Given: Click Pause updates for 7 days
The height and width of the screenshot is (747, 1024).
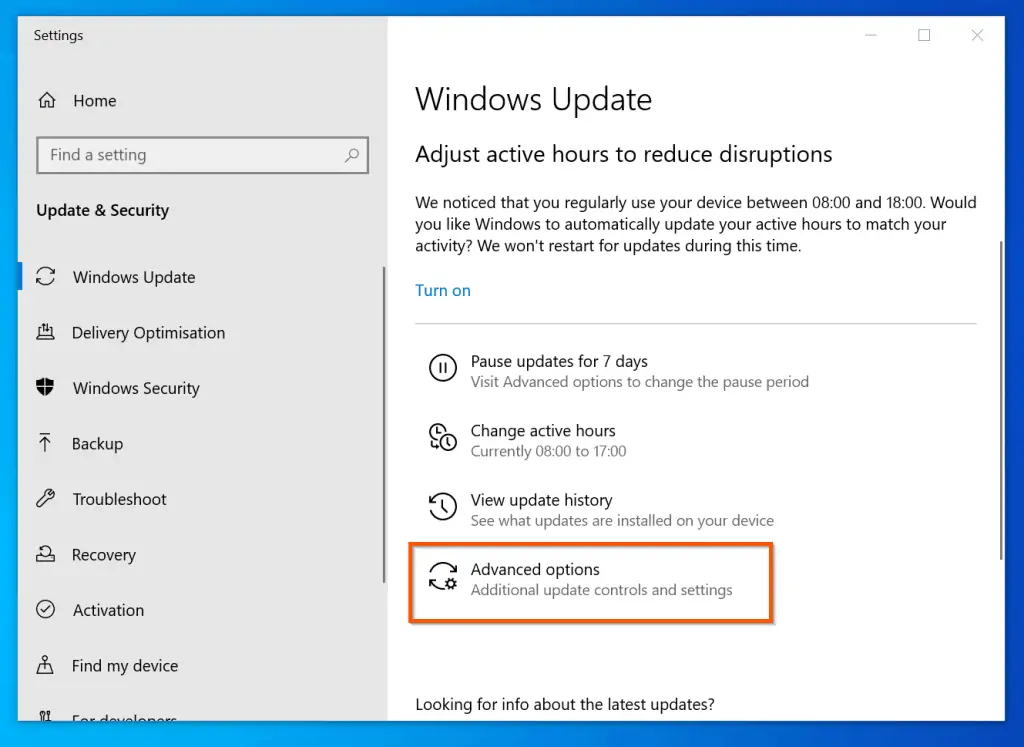Looking at the screenshot, I should click(559, 361).
